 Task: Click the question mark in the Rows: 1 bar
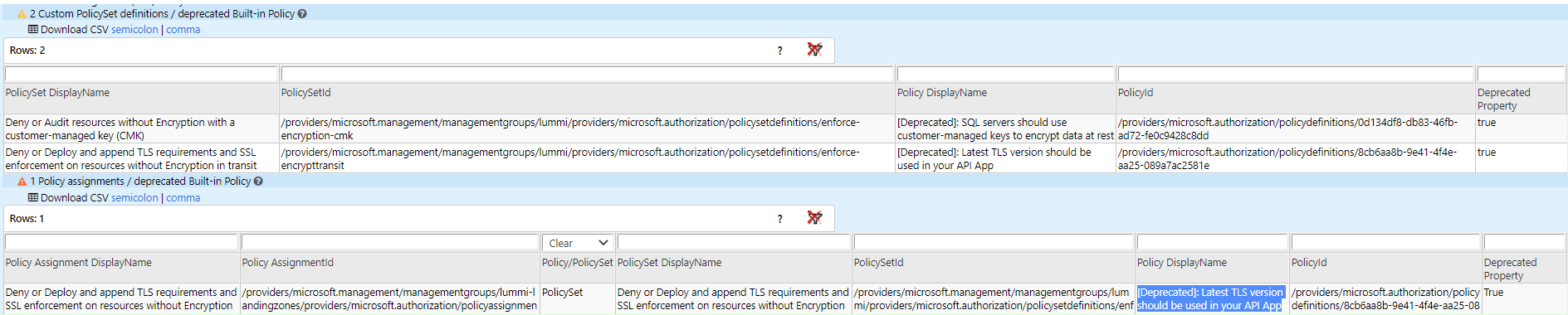coord(779,219)
